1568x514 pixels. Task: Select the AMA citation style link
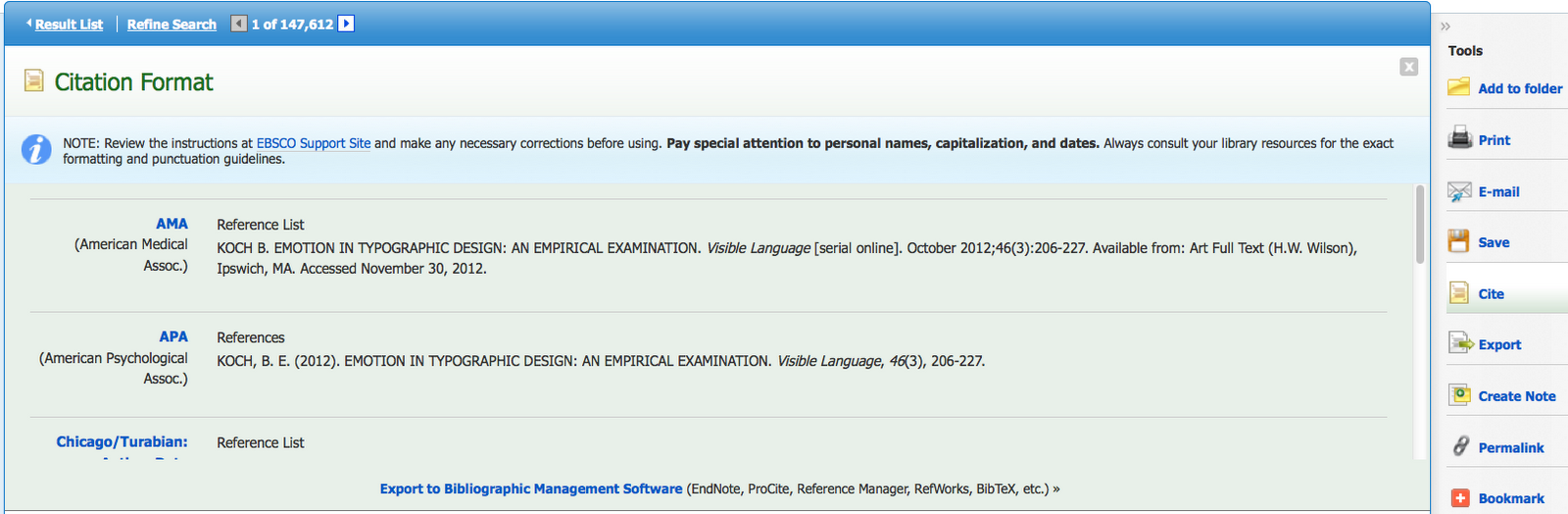(171, 224)
